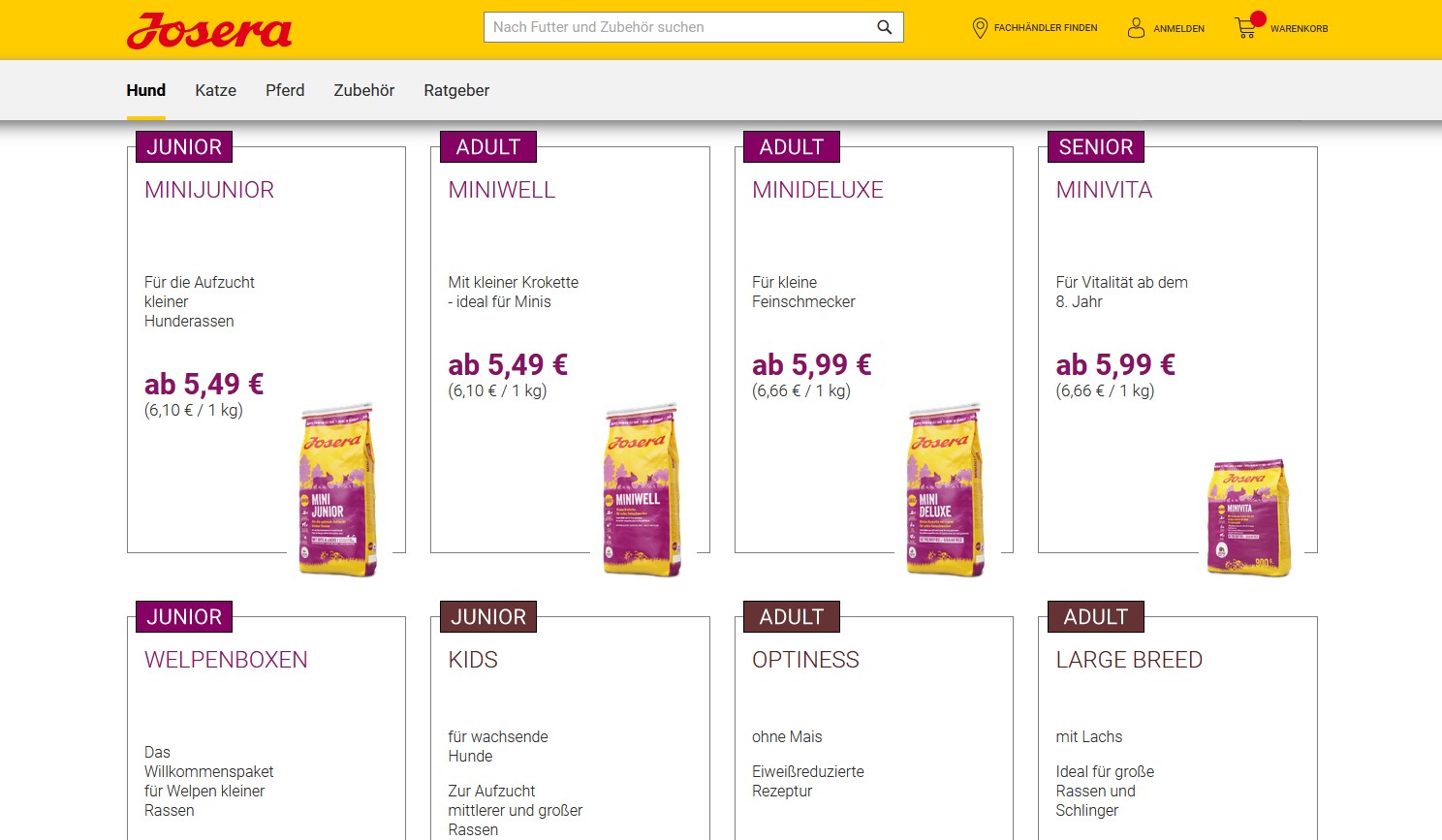Screen dimensions: 1442x840
Task: Click the ADULT tag above OPTINESS
Action: [792, 617]
